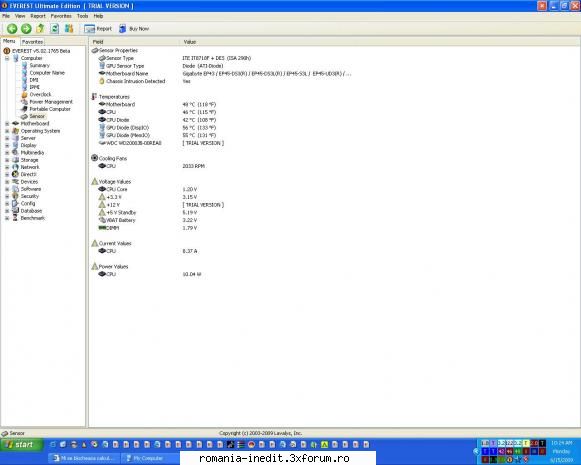Expand the Network tree node
This screenshot has height=465, width=581.
coord(7,167)
